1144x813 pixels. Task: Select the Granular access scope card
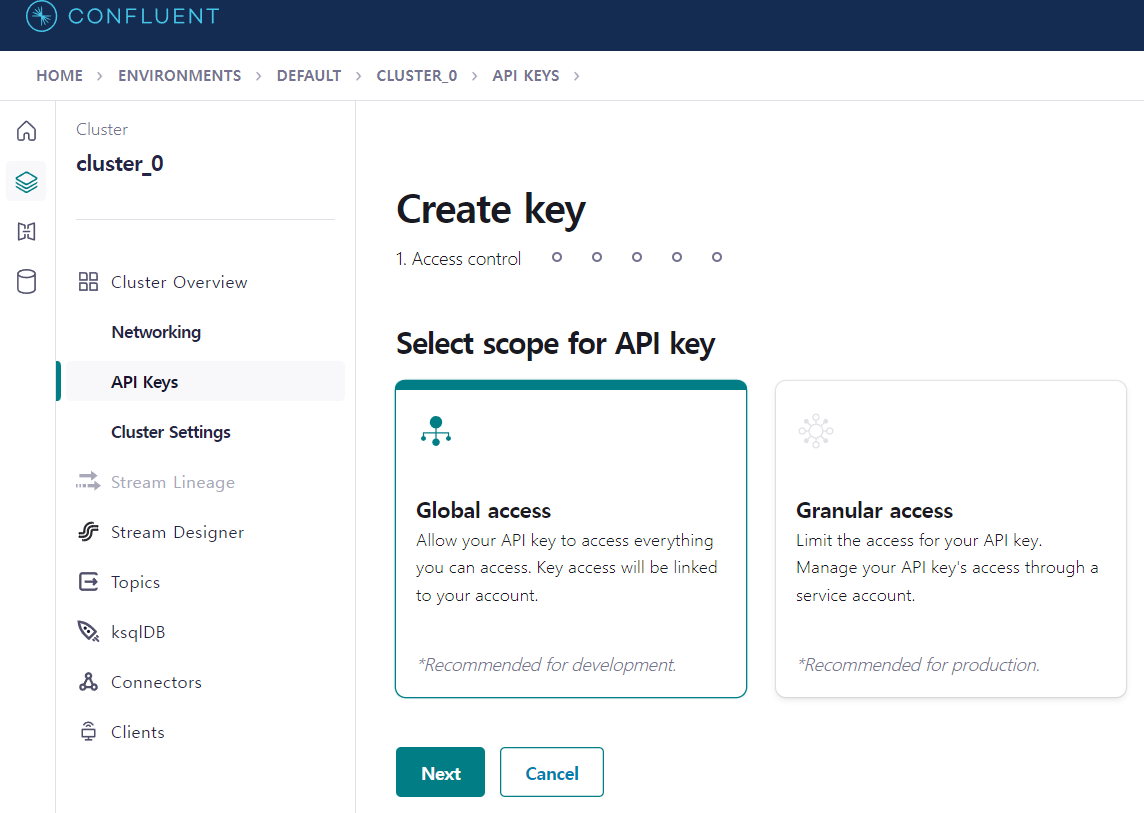[x=951, y=539]
